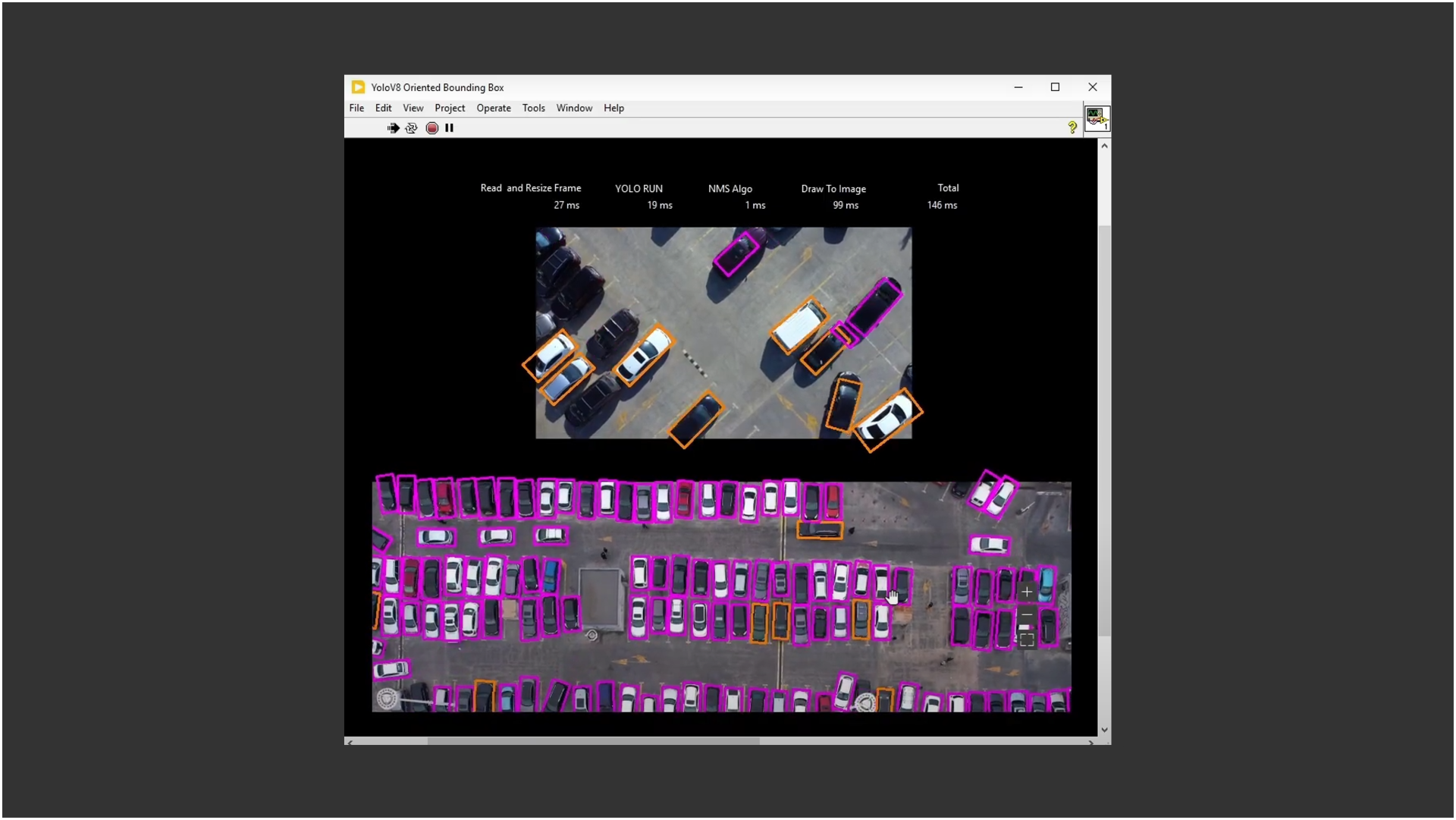1456x820 pixels.
Task: Click the Edit menu item
Action: (383, 108)
